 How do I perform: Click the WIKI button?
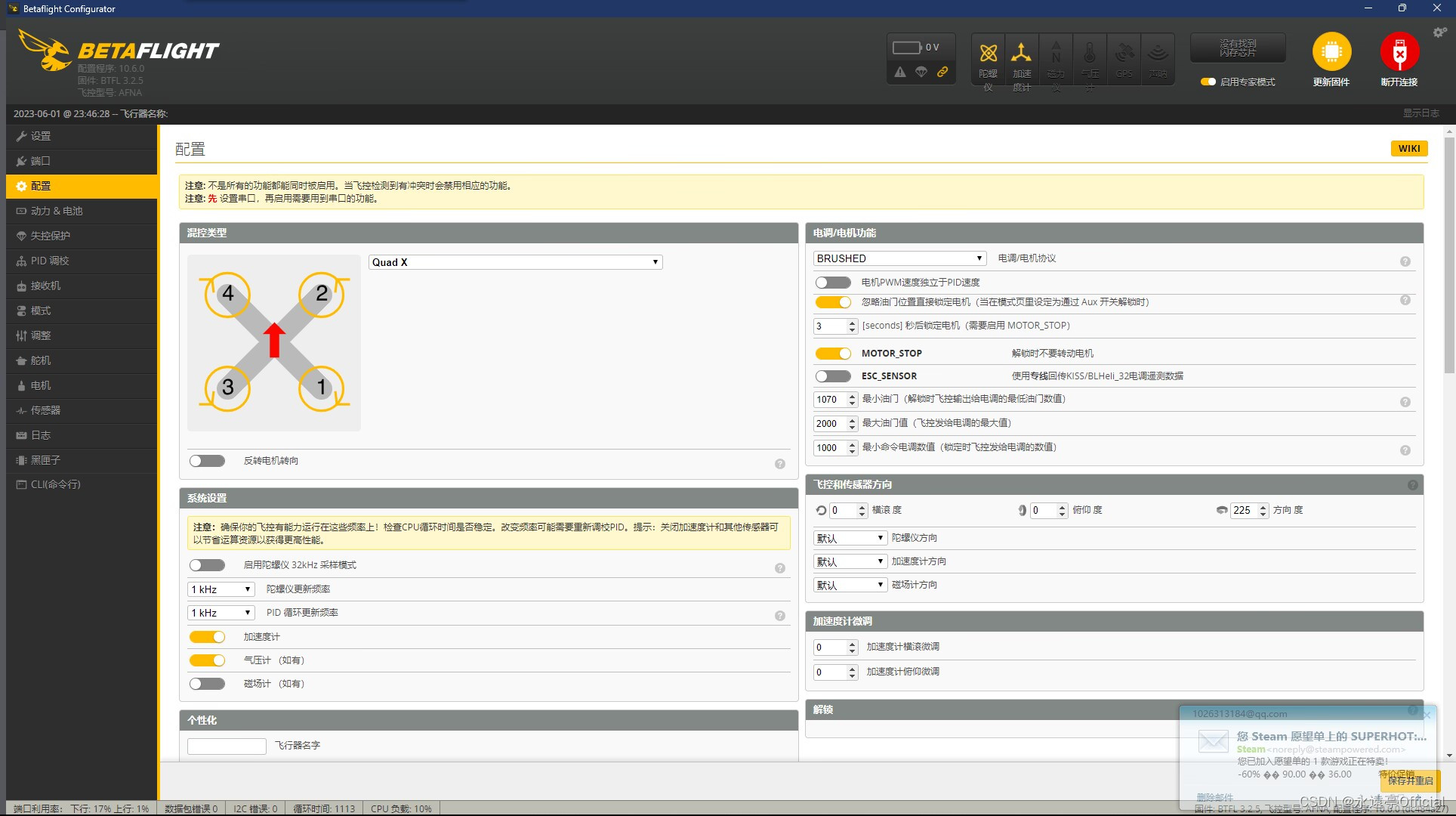tap(1408, 149)
